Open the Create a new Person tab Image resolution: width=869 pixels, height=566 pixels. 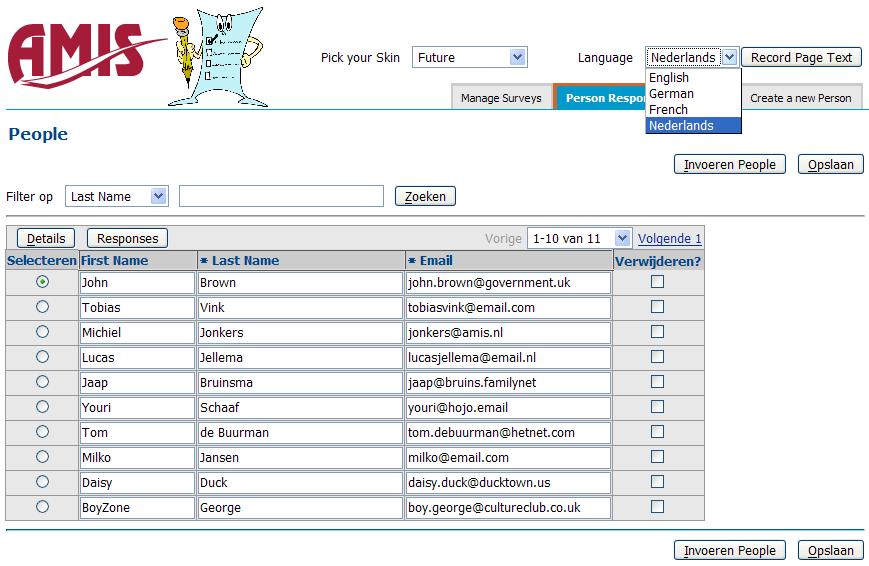(800, 98)
